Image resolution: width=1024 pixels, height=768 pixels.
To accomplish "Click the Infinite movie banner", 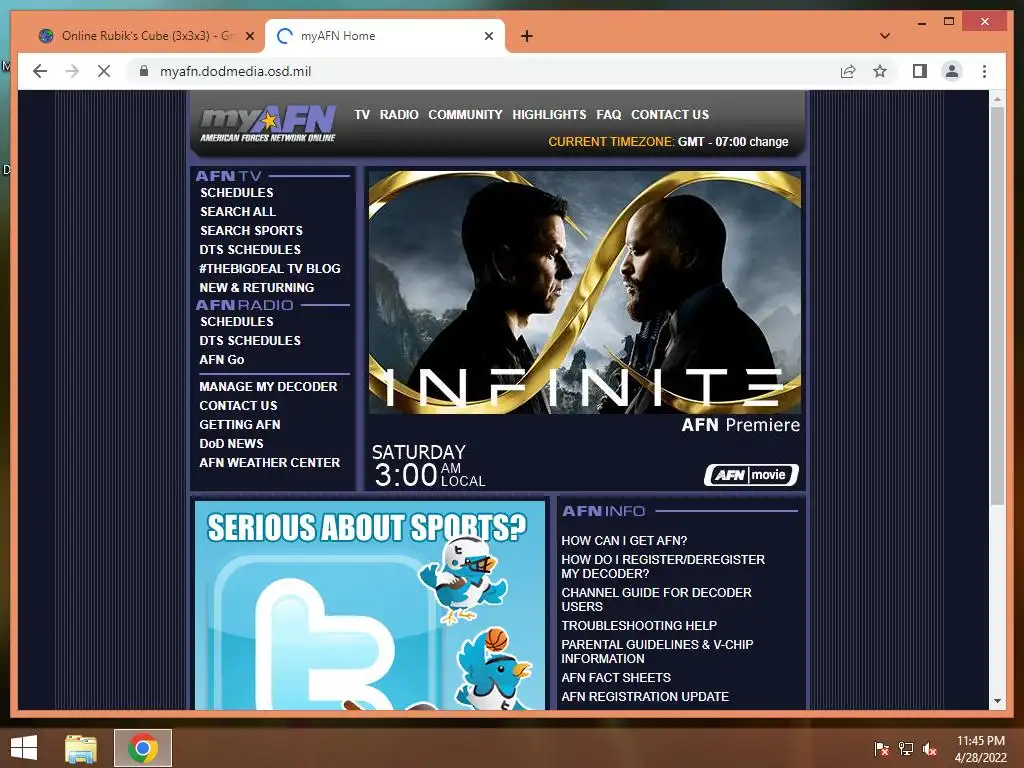I will [584, 293].
